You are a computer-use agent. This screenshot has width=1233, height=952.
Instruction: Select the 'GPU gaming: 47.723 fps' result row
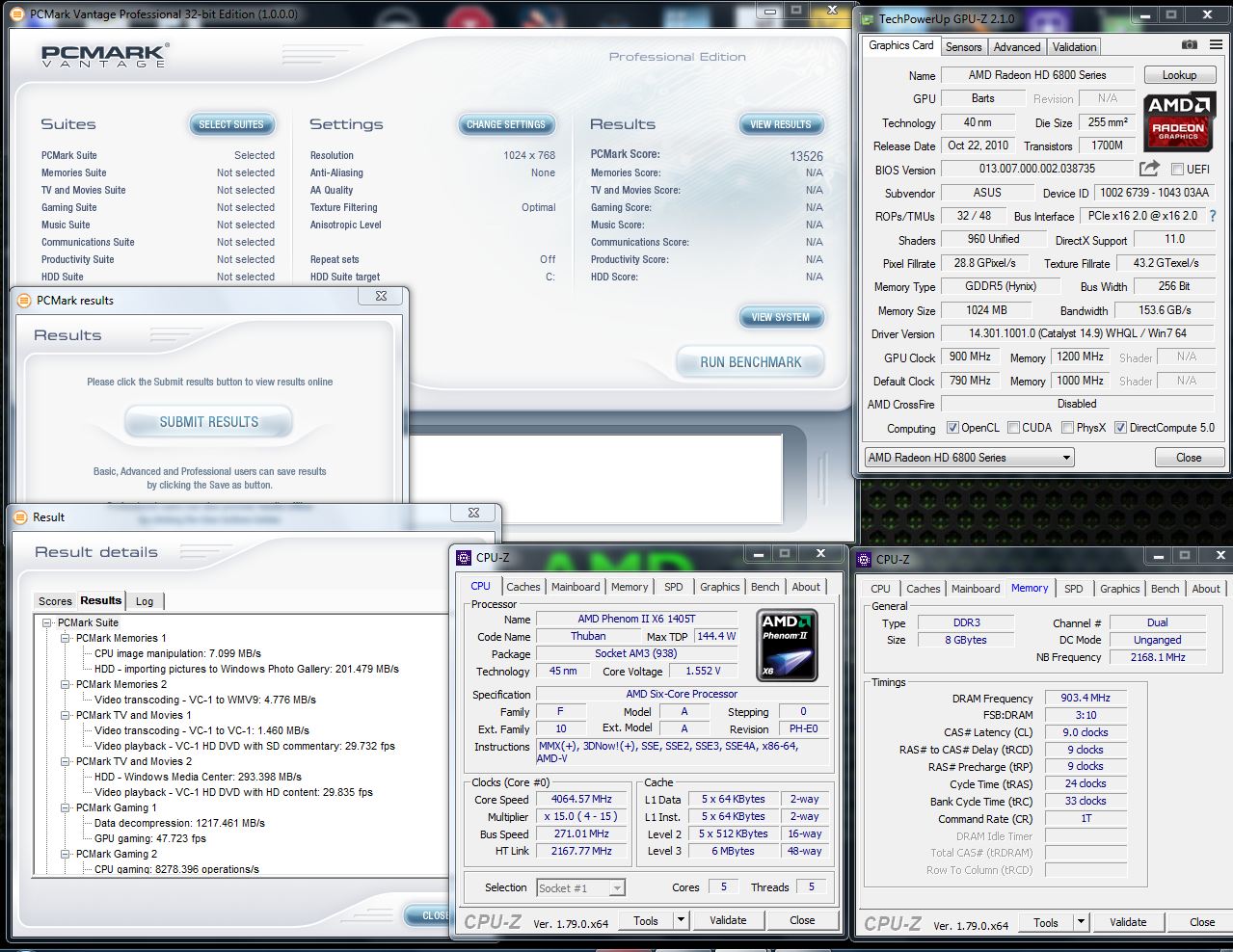point(150,838)
